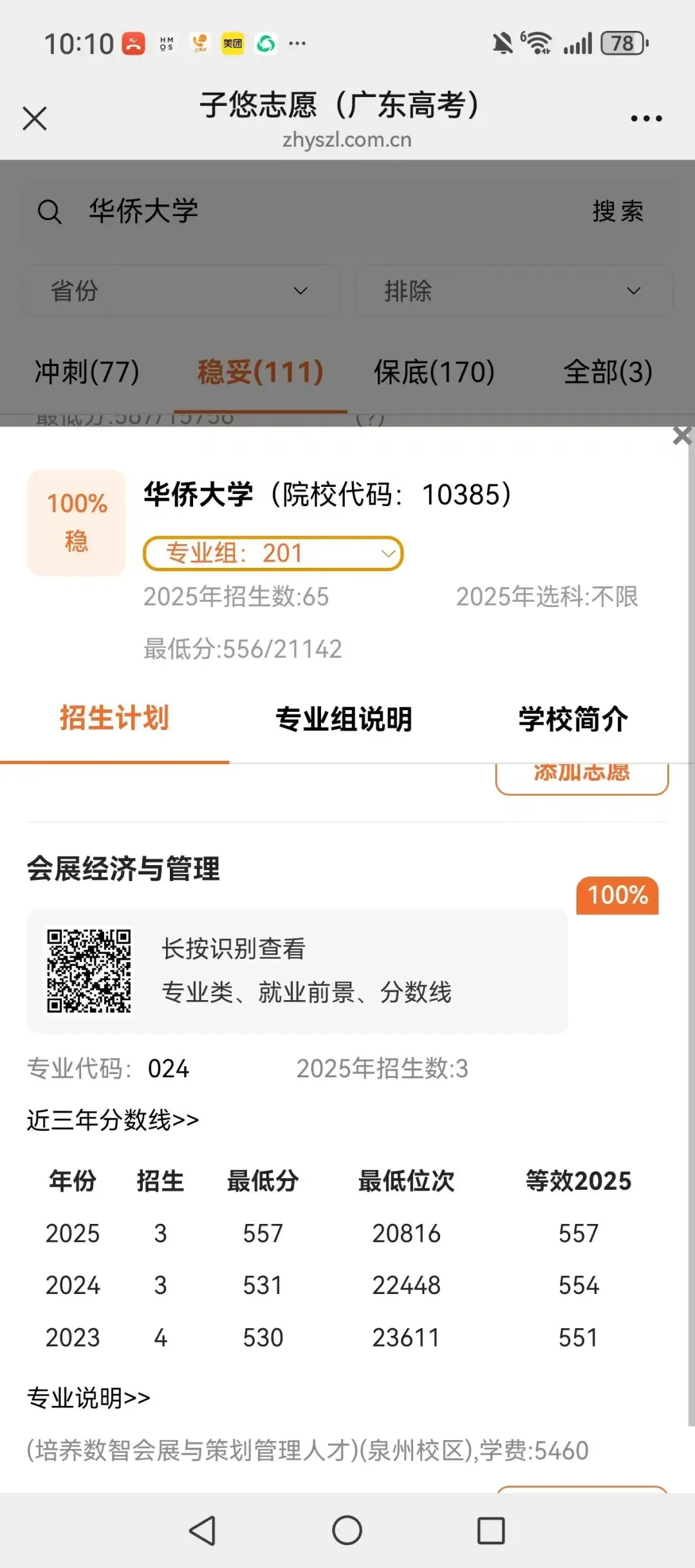Open the 专业组: 201 selector

pos(273,553)
